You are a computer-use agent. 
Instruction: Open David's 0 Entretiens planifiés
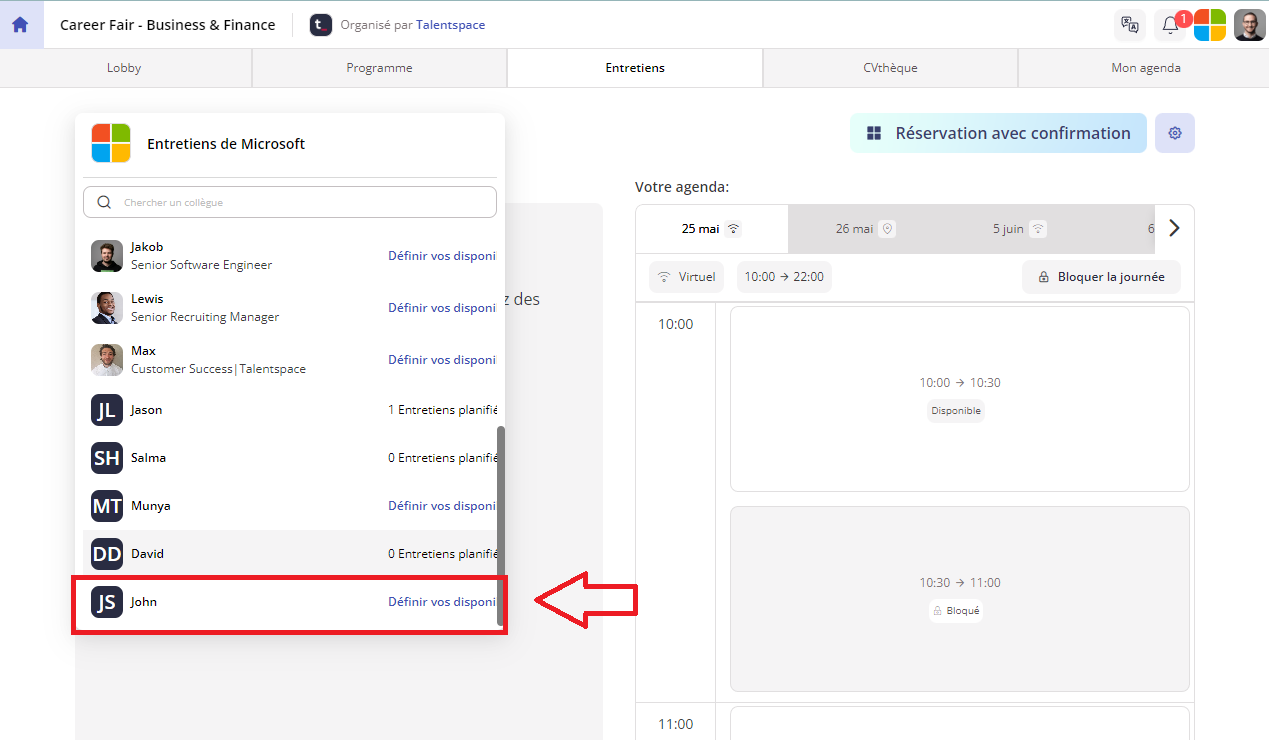442,554
